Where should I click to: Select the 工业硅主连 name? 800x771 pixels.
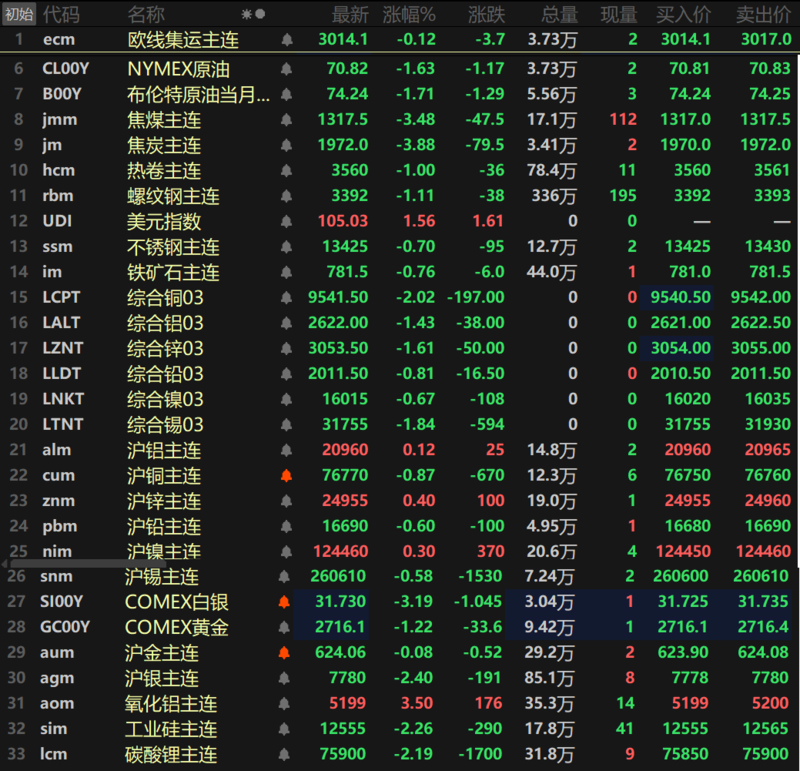[171, 729]
